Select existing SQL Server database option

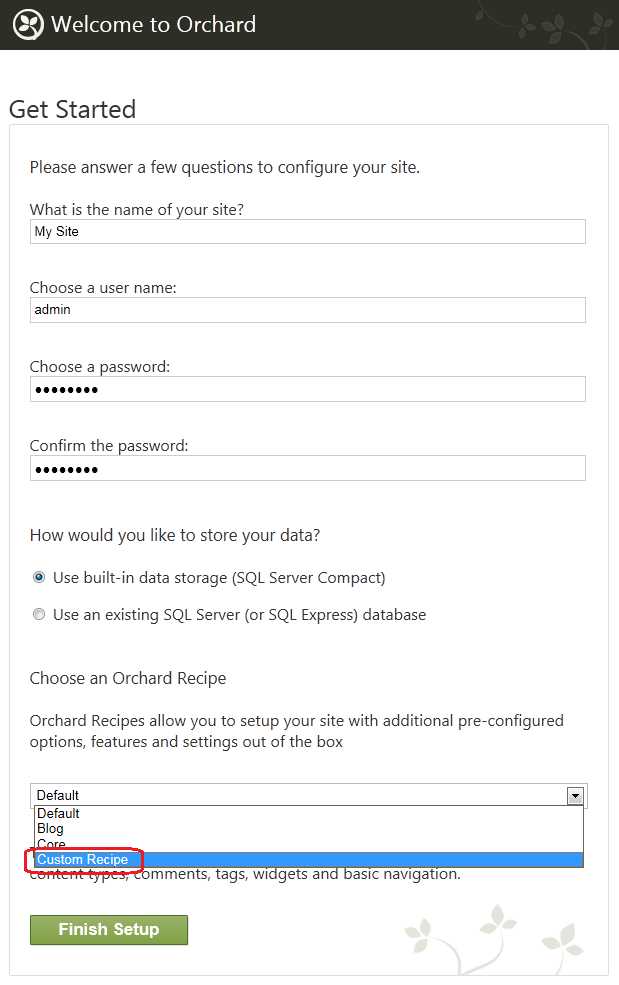39,614
